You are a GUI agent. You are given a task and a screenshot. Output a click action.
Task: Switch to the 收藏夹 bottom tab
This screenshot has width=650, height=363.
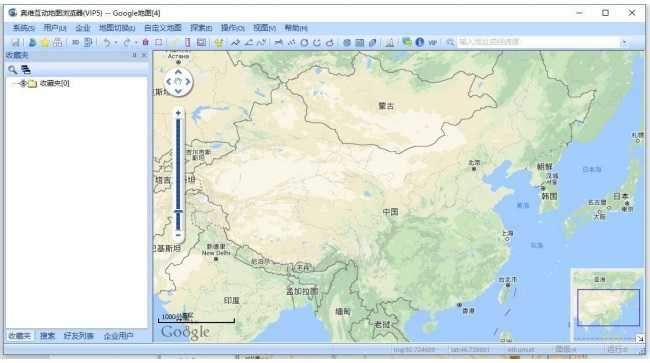[19, 336]
